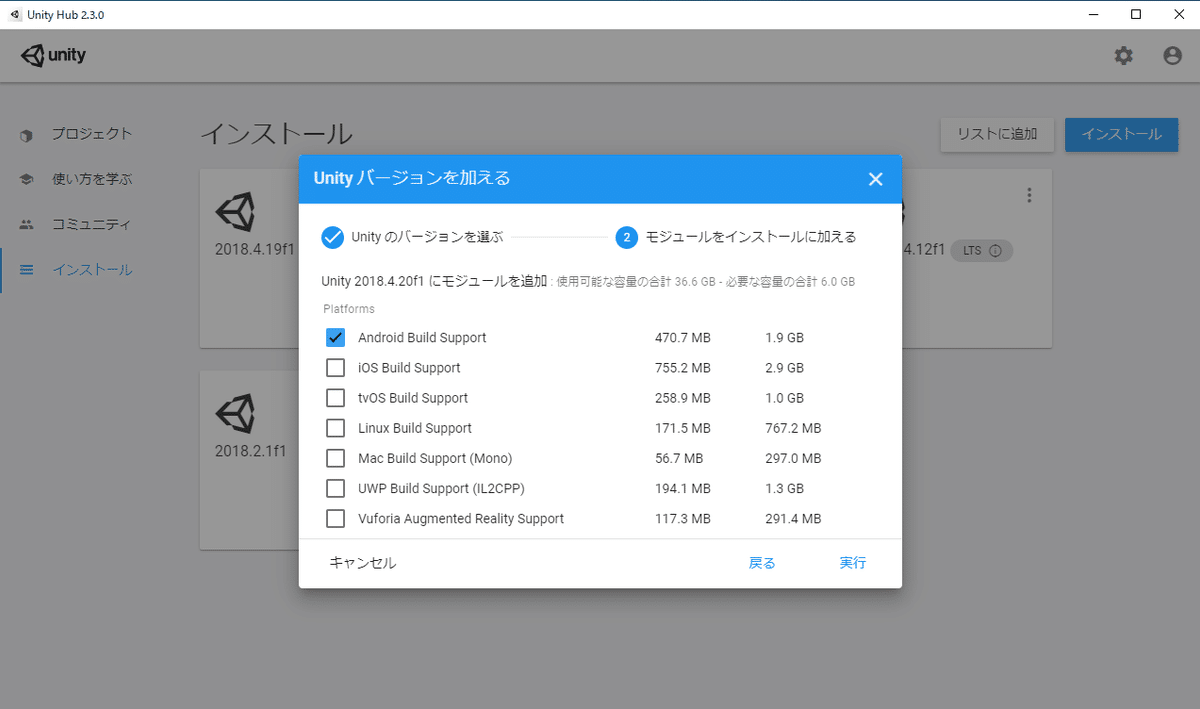Screen dimensions: 1200x709
Task: Click Unity logo on 2018.2.1f1 card
Action: [235, 412]
